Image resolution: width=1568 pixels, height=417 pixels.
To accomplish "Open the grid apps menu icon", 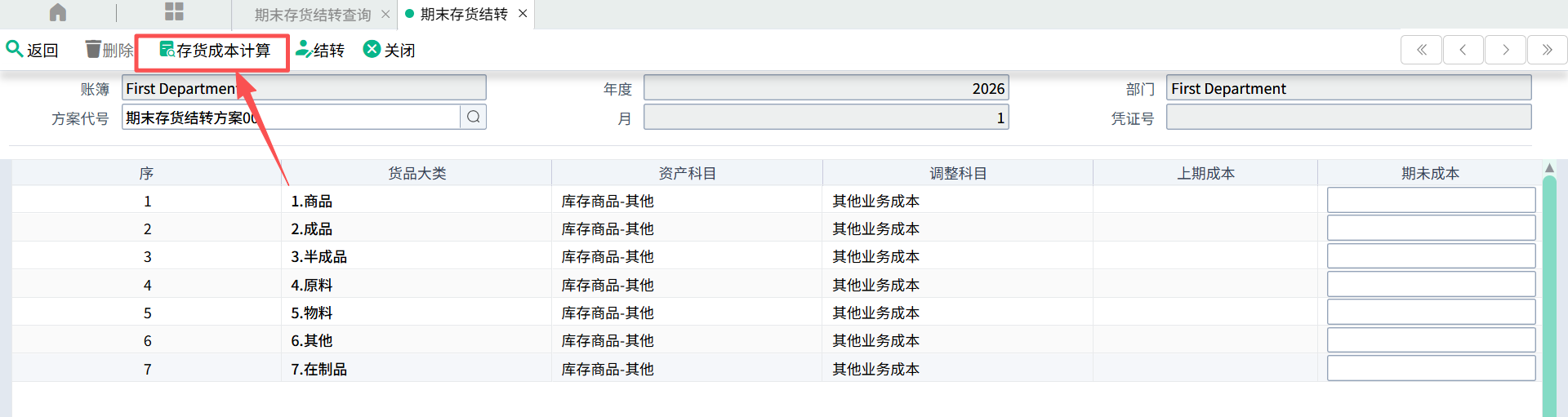I will 174,12.
